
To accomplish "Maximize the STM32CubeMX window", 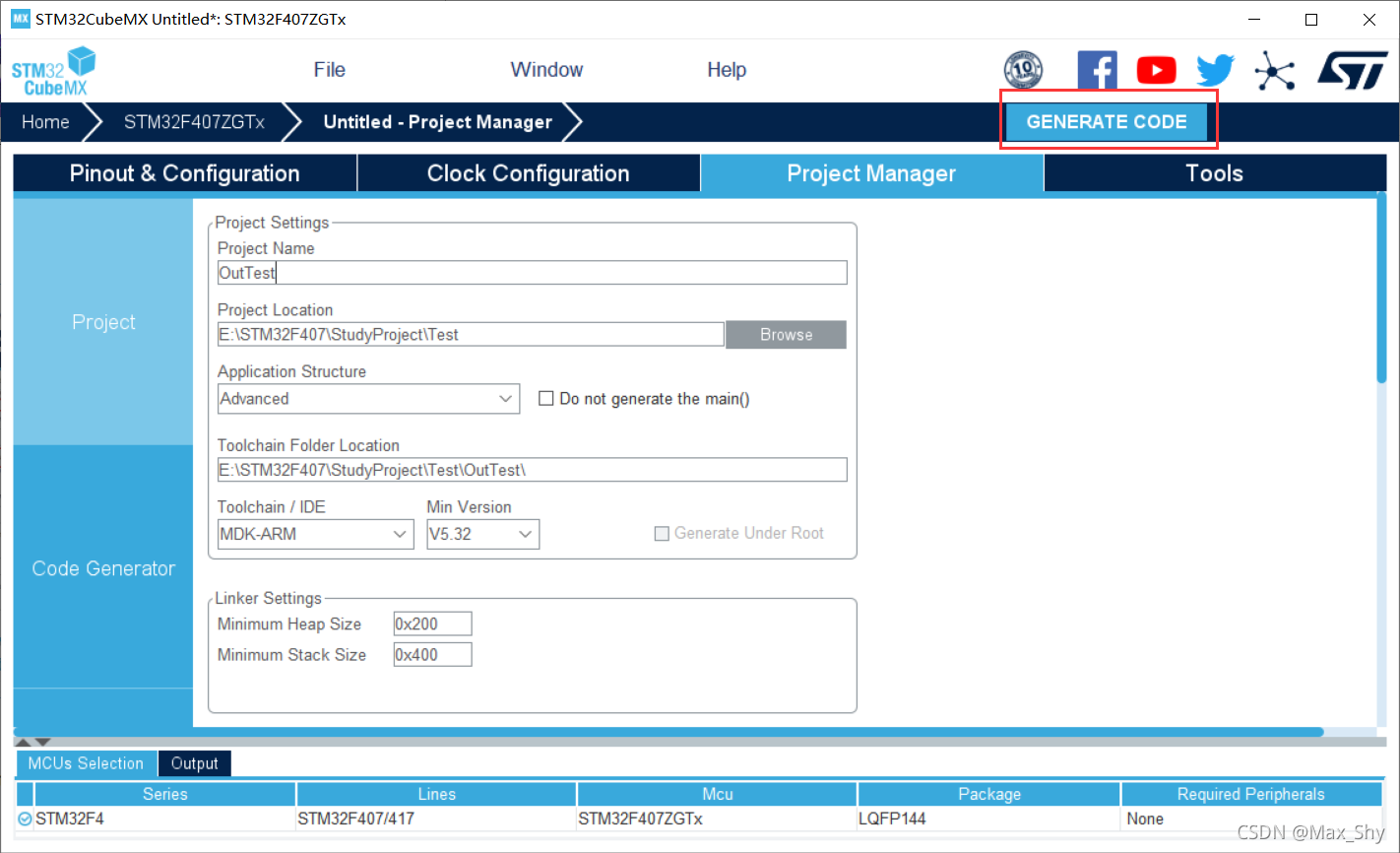I will [x=1311, y=20].
